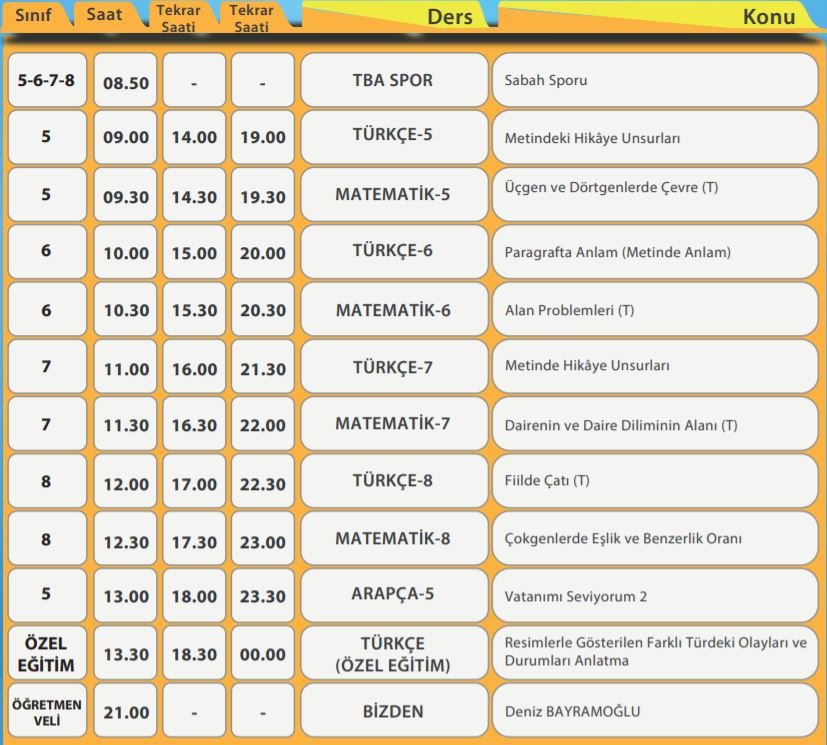827x745 pixels.
Task: Select the 5-6-7-8 class cell
Action: coord(47,80)
